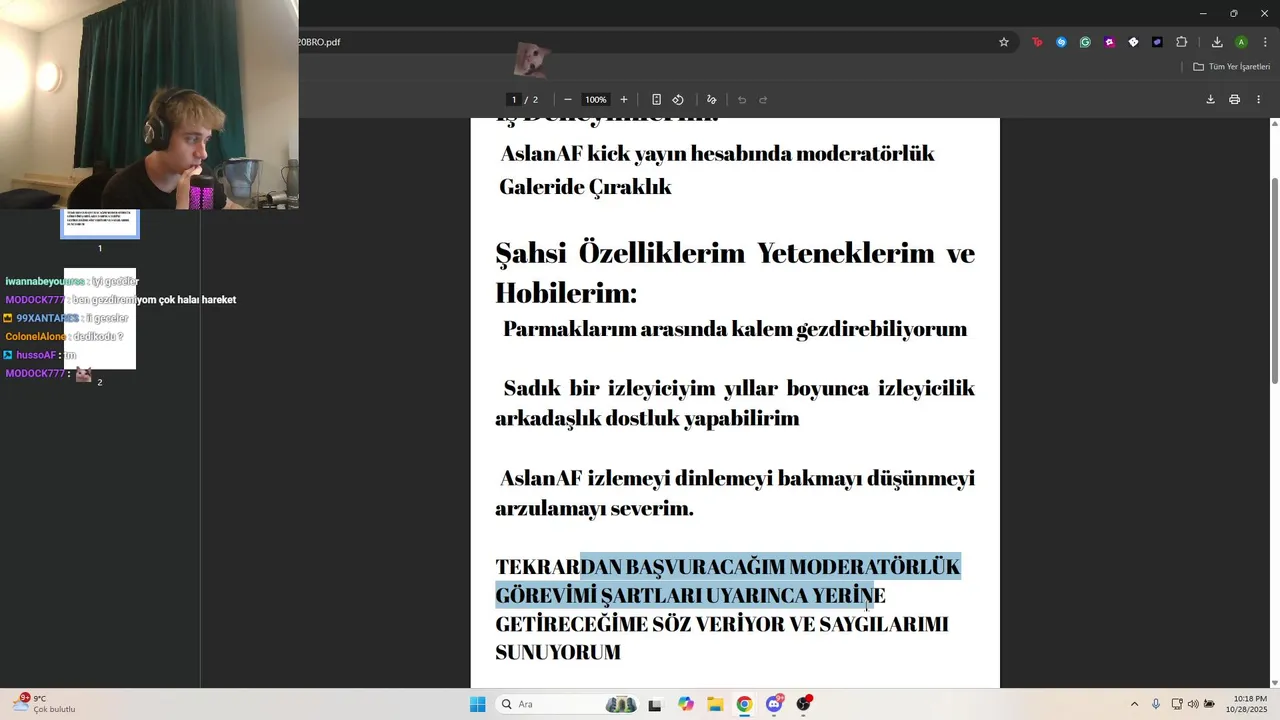The height and width of the screenshot is (720, 1280).
Task: Open the Chrome Extensions puzzle menu
Action: click(x=1182, y=42)
